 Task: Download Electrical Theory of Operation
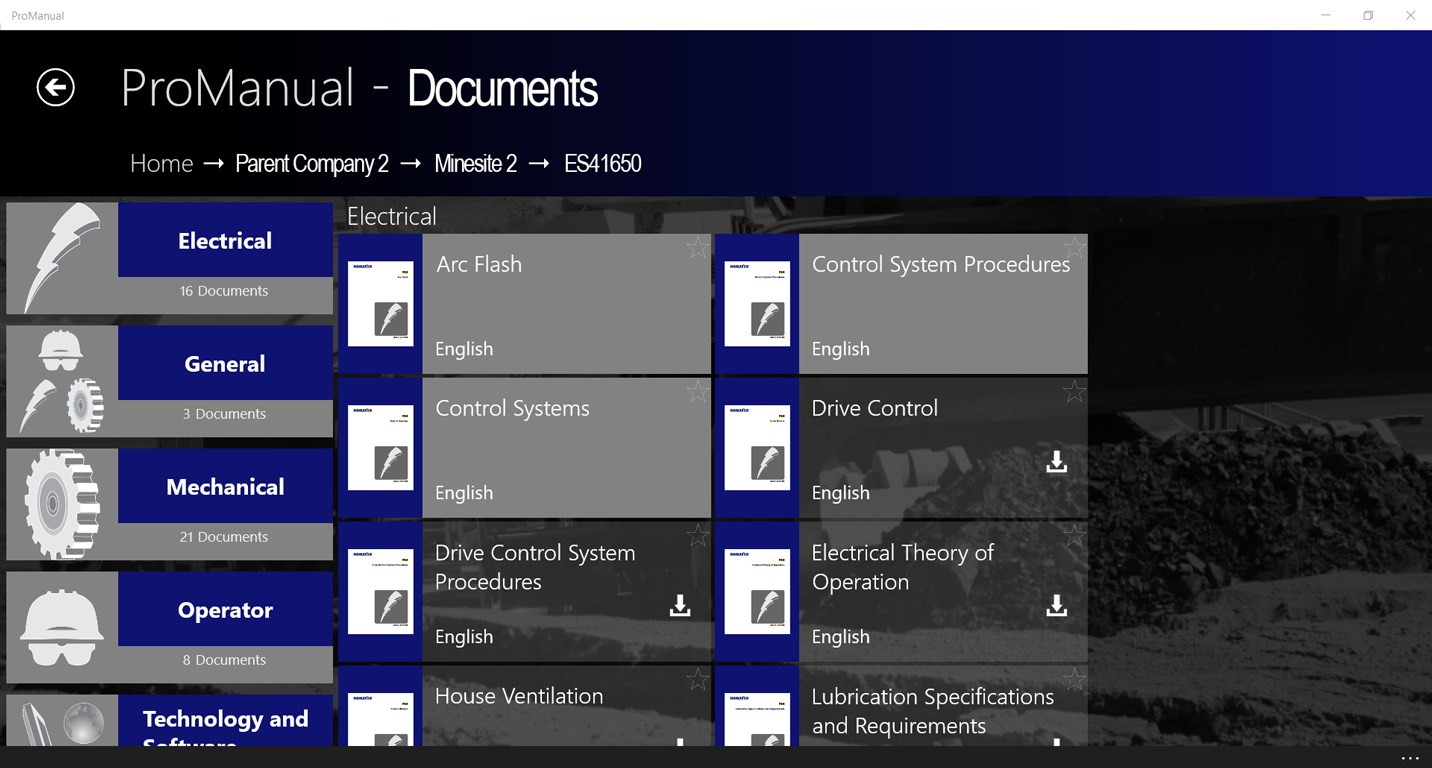[1056, 606]
